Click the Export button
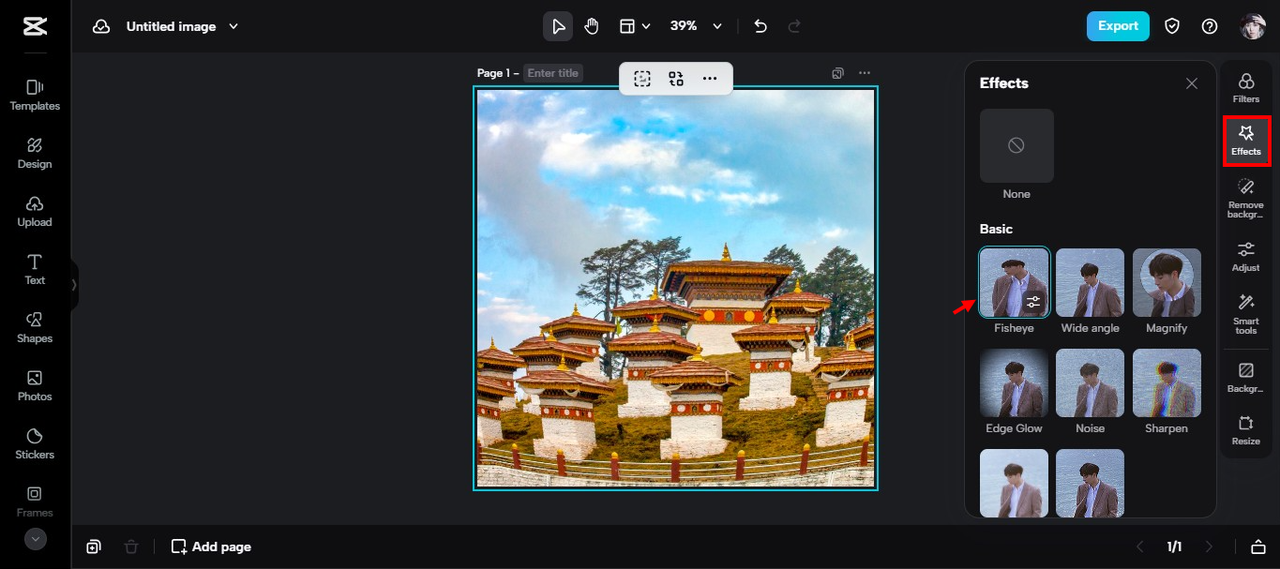1280x569 pixels. (1118, 26)
